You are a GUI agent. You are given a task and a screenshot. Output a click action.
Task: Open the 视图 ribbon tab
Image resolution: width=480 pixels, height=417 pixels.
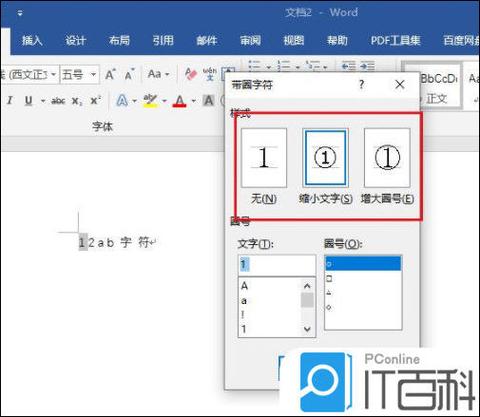pyautogui.click(x=294, y=41)
